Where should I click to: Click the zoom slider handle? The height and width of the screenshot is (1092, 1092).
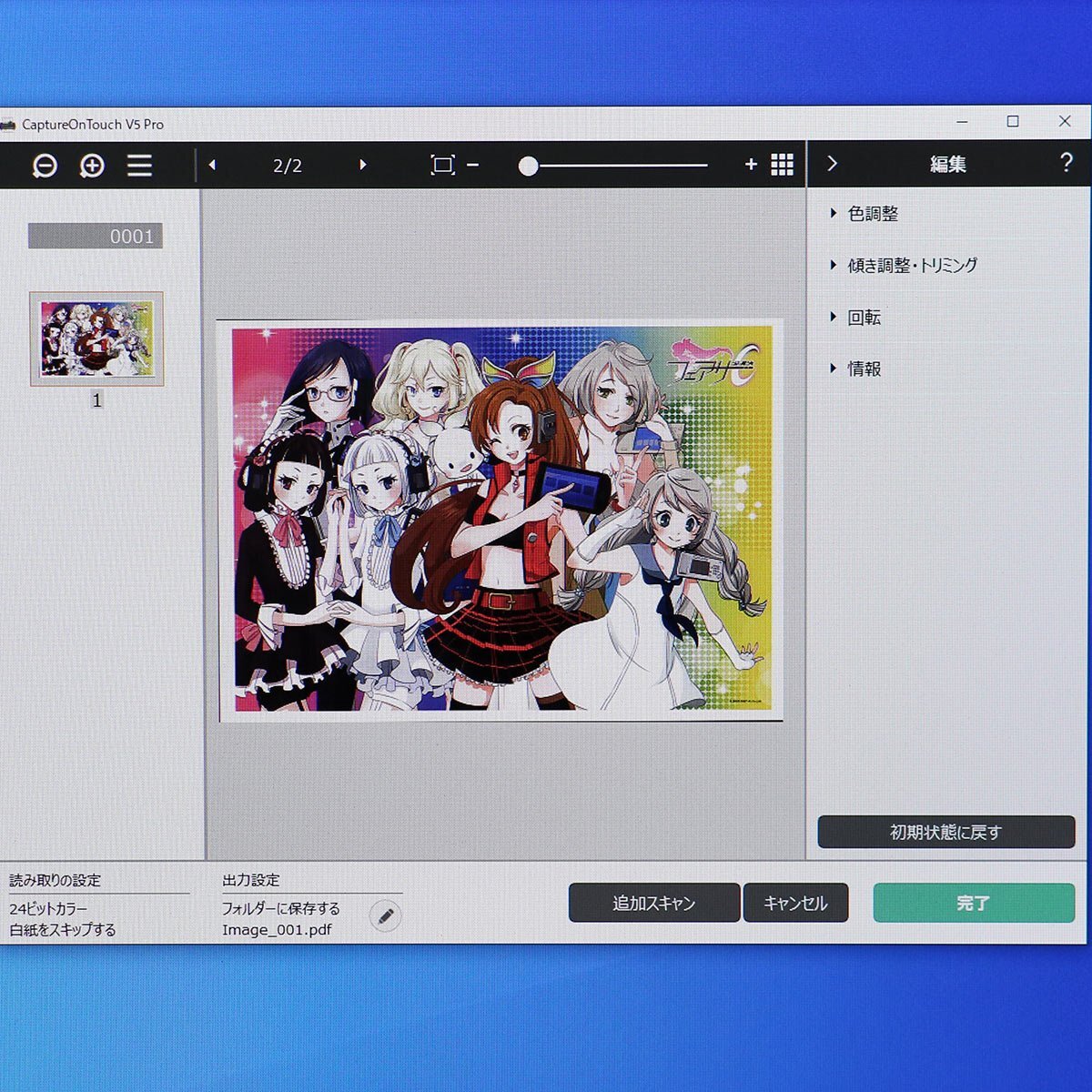528,166
